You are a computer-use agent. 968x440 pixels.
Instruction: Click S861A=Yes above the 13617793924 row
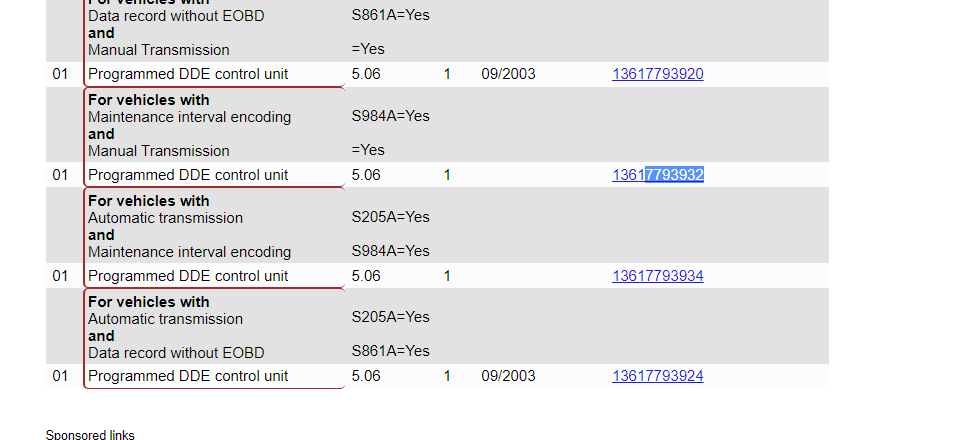[390, 351]
